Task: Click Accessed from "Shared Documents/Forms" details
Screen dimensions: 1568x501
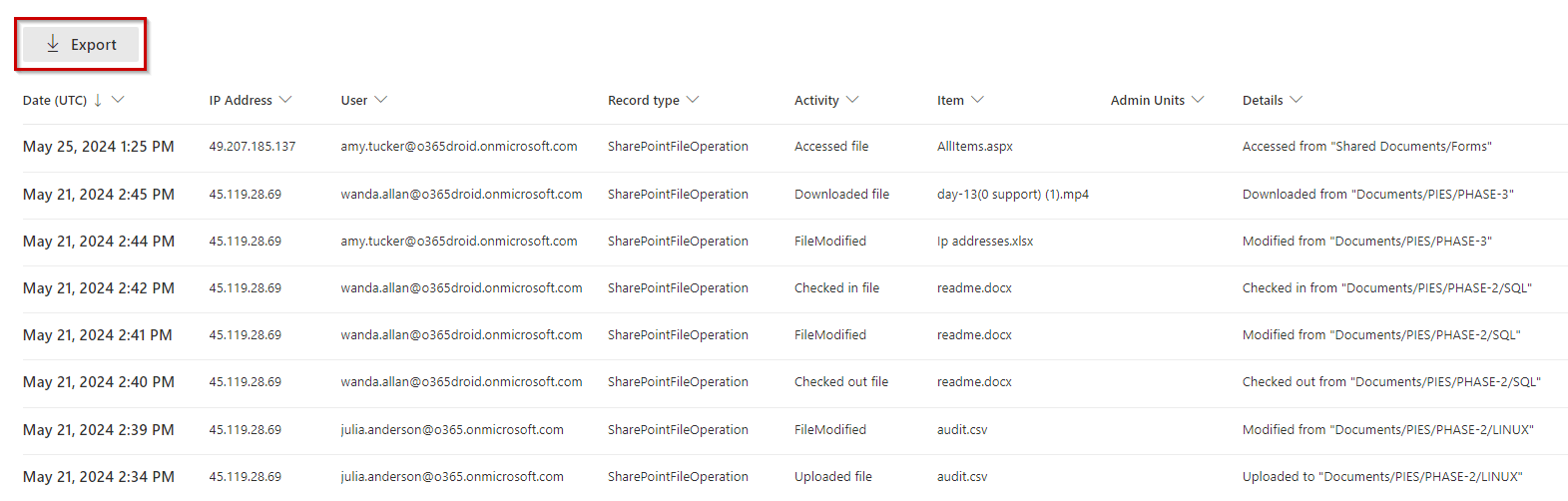Action: tap(1367, 147)
